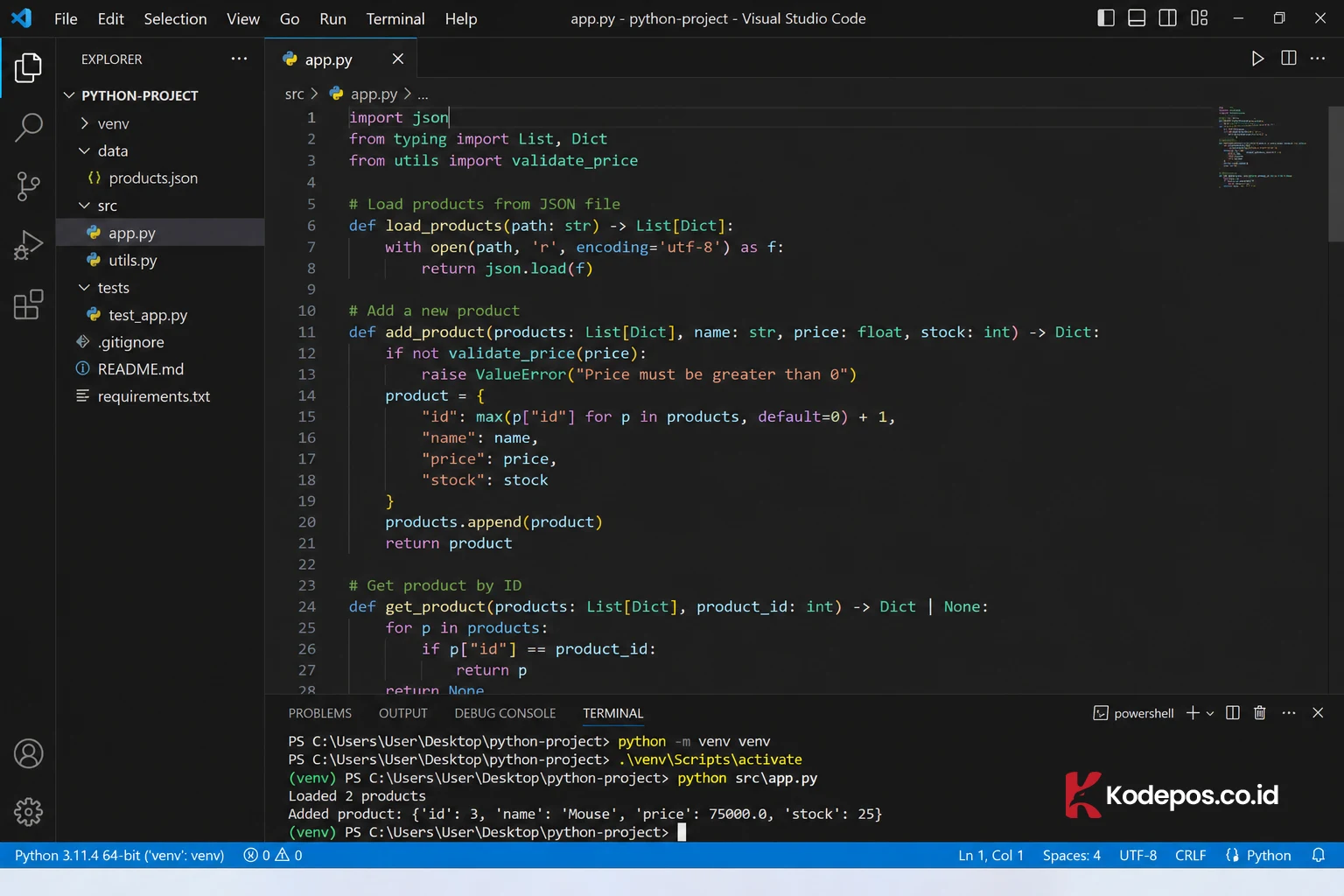Open the Accounts menu icon
Image resolution: width=1344 pixels, height=896 pixels.
click(x=28, y=753)
